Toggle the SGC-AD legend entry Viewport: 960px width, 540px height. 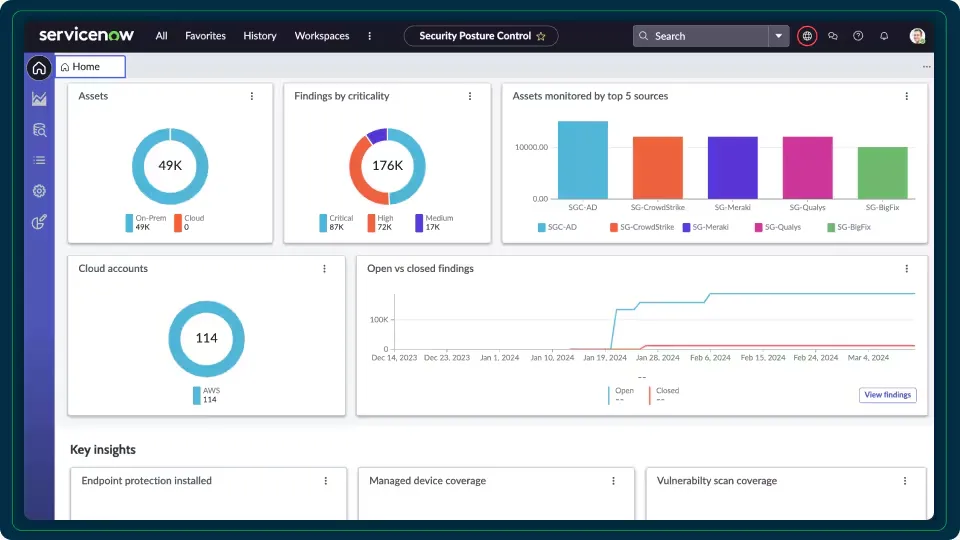coord(557,227)
